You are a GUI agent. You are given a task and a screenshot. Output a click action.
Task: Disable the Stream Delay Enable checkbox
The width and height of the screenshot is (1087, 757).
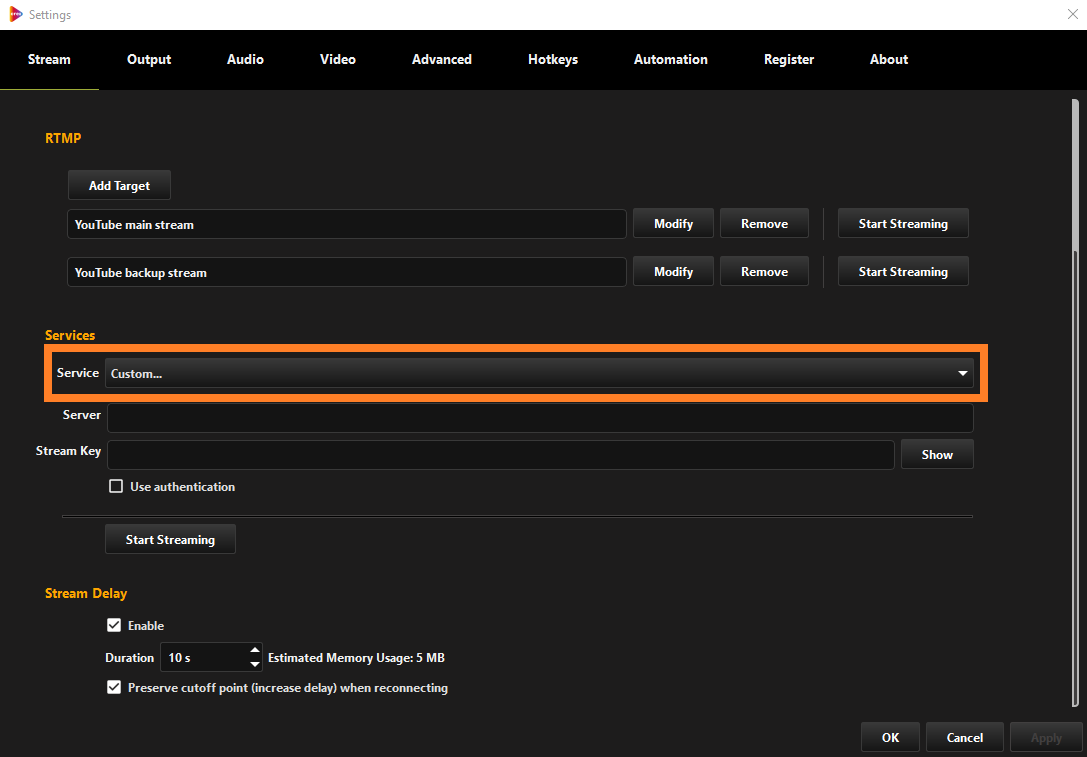(x=114, y=625)
